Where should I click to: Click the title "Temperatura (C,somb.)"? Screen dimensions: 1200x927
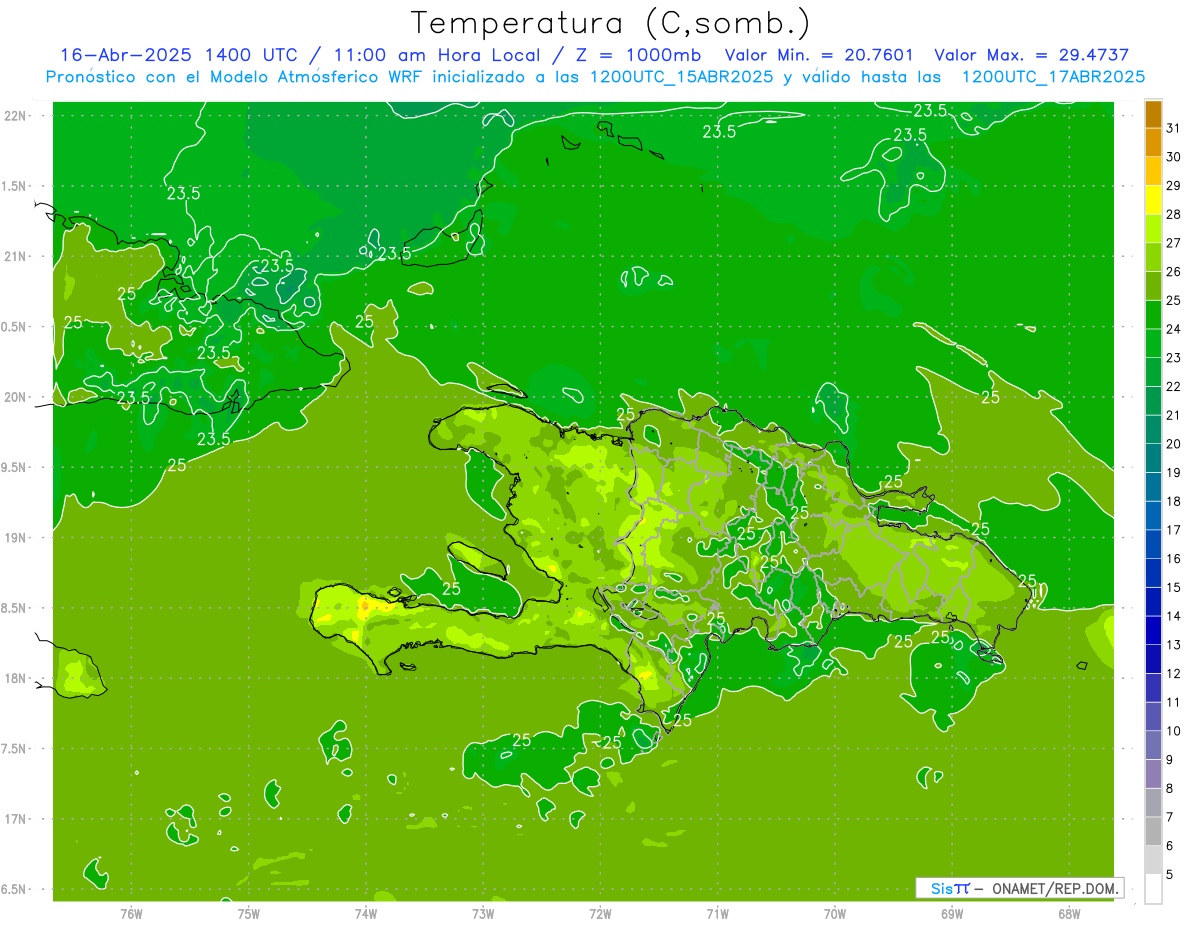pos(609,22)
